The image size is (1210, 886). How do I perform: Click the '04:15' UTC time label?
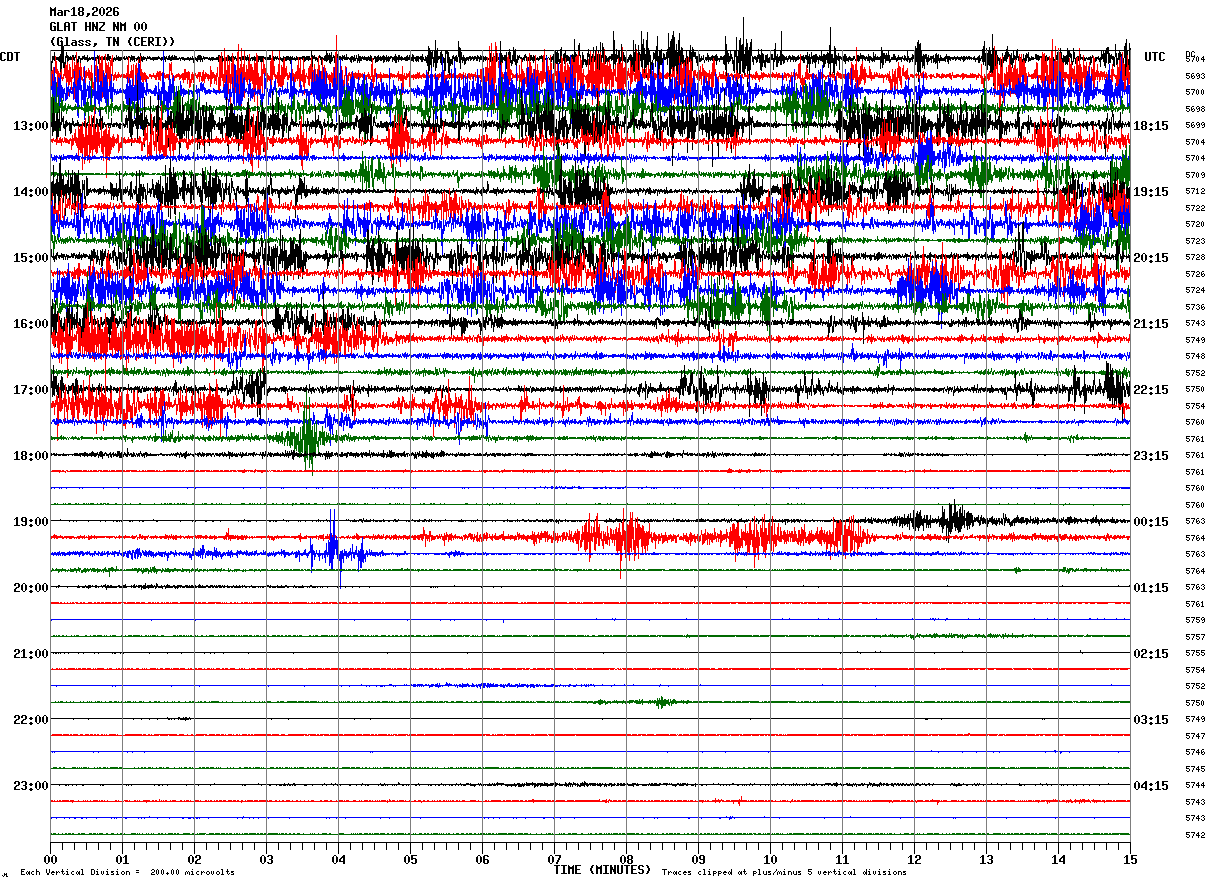point(1151,786)
